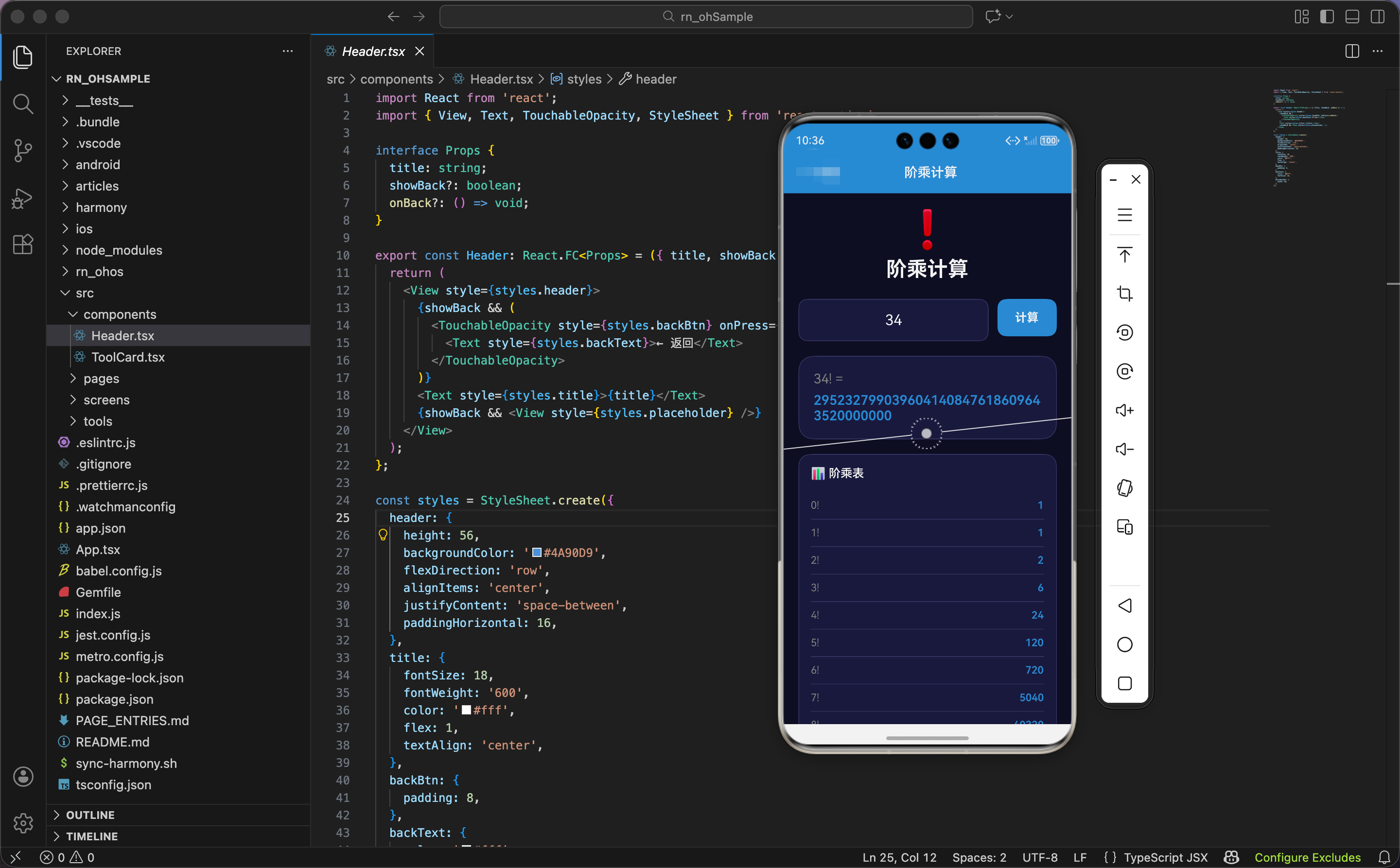
Task: Click the emulator volume down icon
Action: point(1124,449)
